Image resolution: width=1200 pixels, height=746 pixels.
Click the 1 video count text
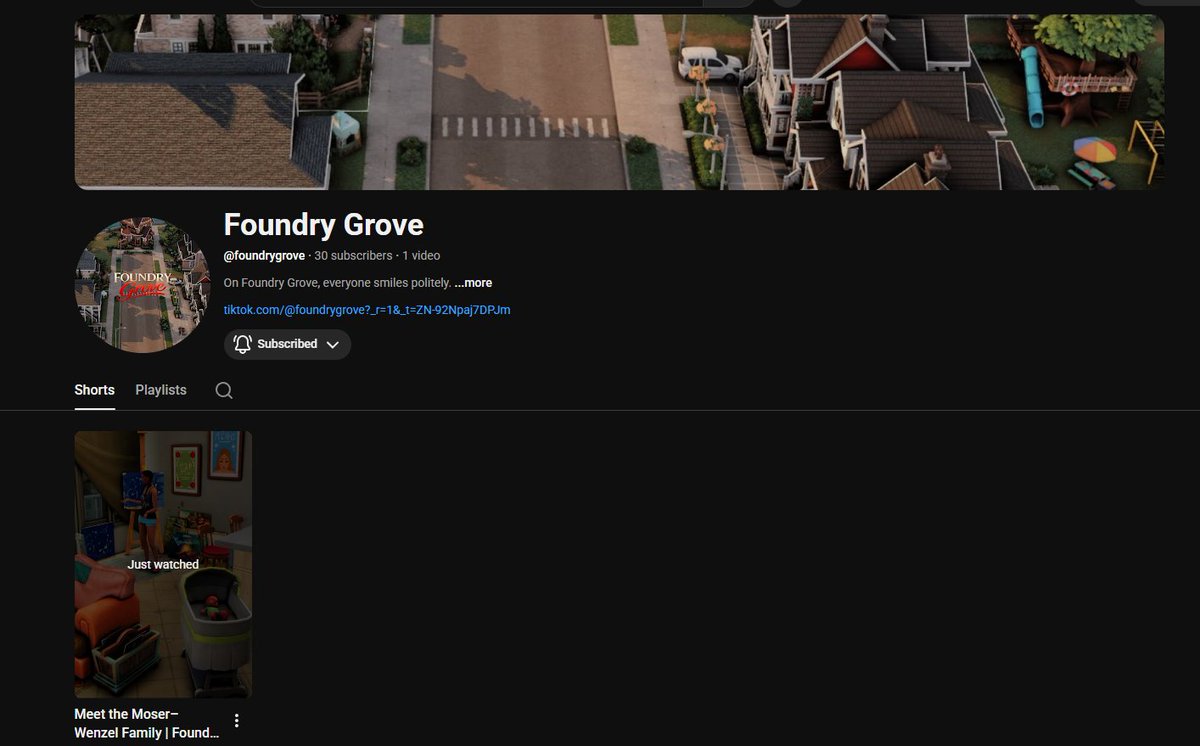[x=421, y=256]
